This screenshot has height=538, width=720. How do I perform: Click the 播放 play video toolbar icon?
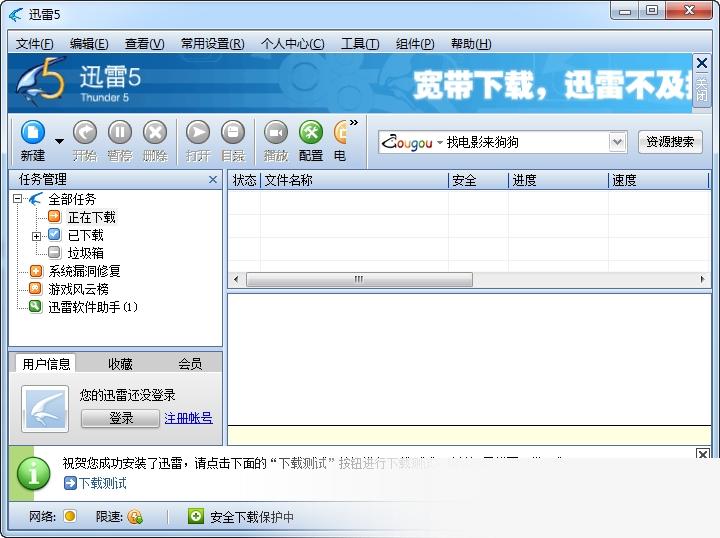coord(276,133)
